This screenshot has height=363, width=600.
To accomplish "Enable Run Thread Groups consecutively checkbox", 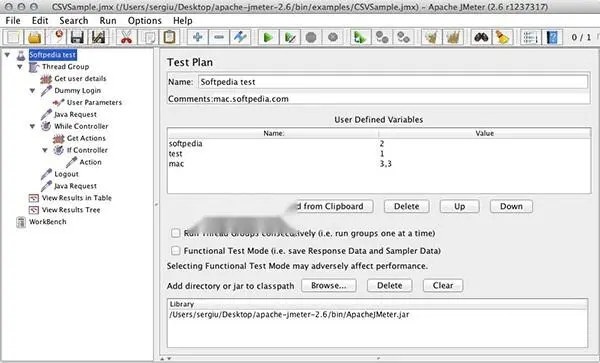I will click(x=176, y=233).
